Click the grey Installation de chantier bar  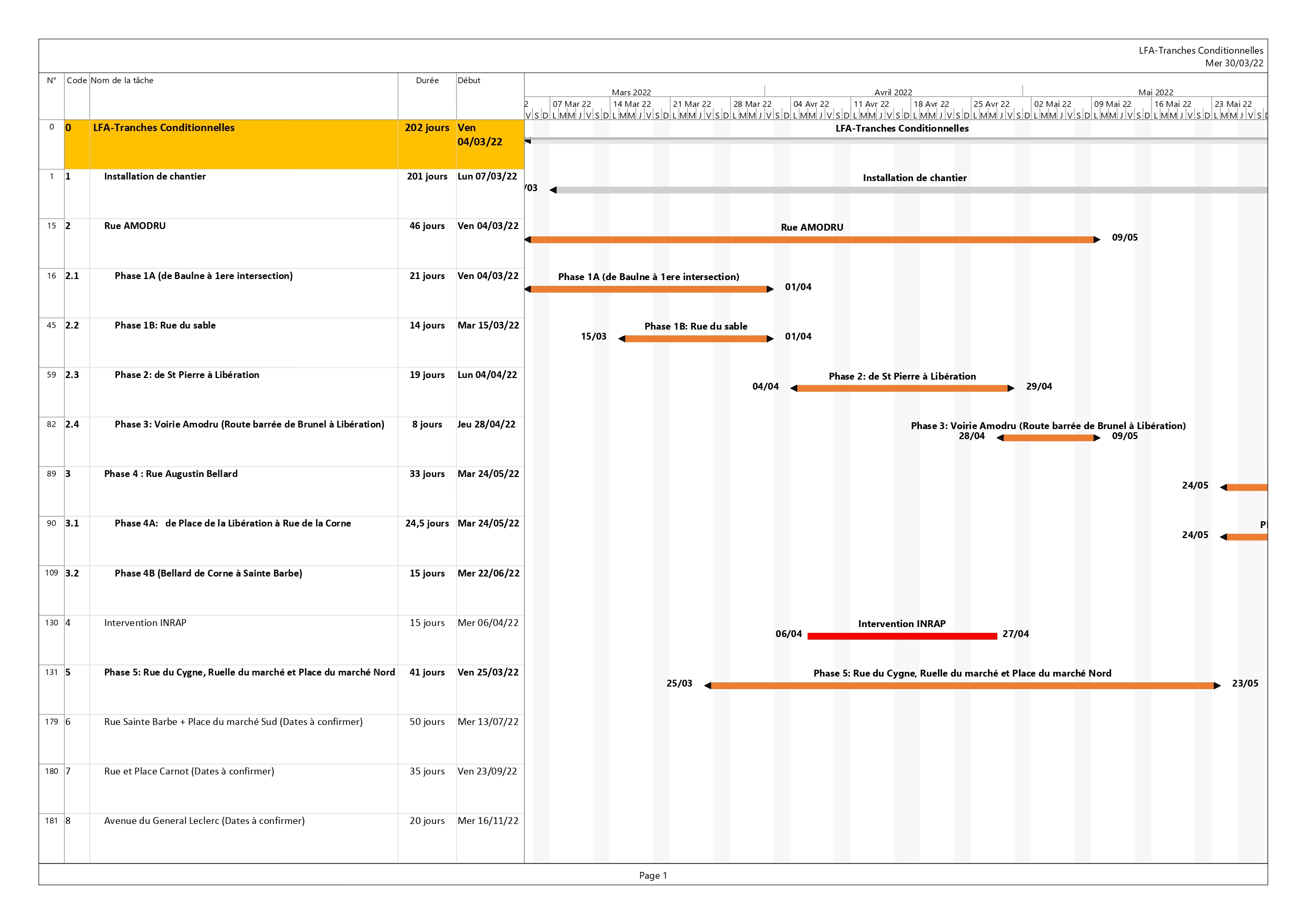pyautogui.click(x=908, y=190)
